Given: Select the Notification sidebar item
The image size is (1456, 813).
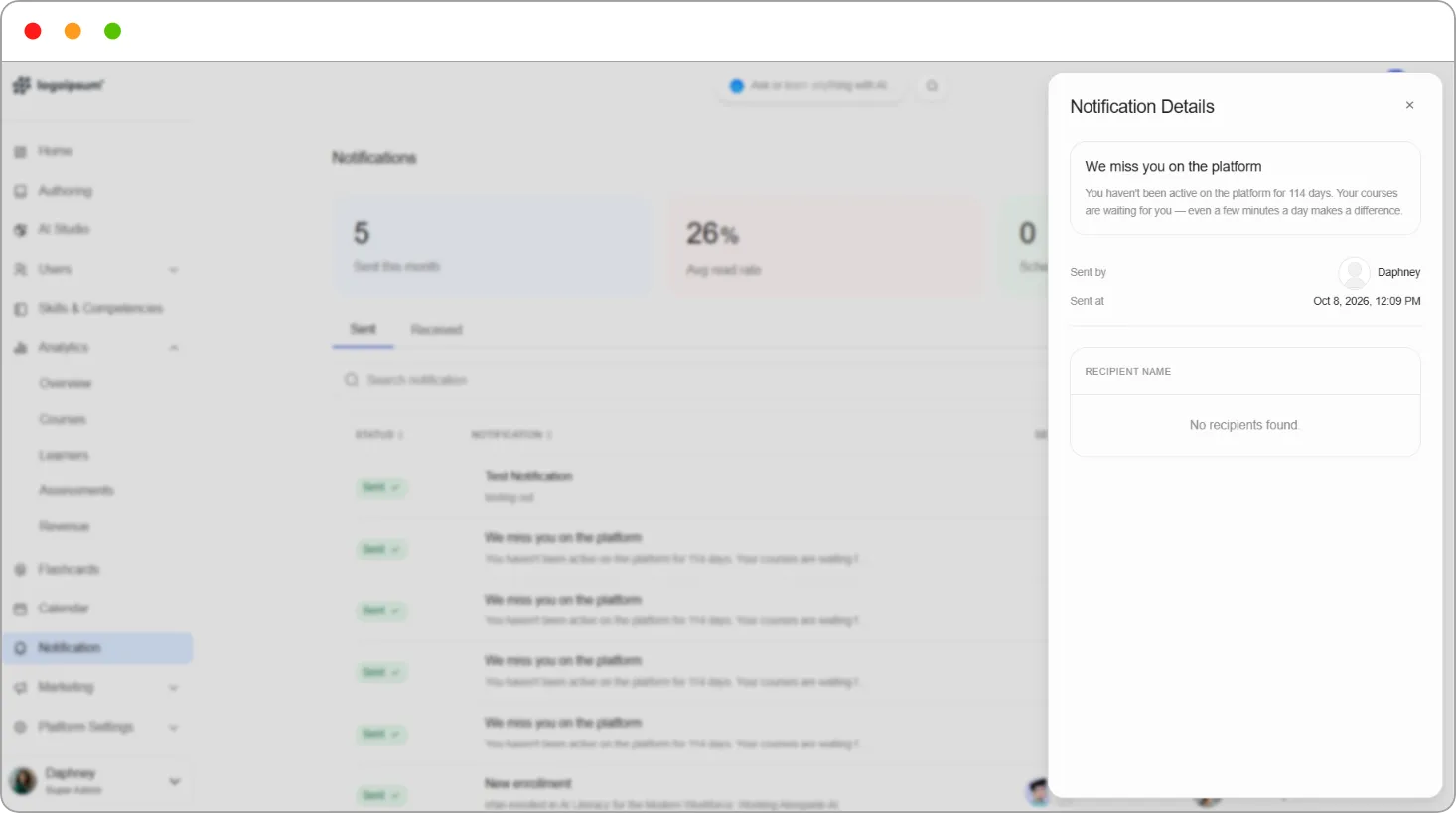Looking at the screenshot, I should tap(97, 648).
